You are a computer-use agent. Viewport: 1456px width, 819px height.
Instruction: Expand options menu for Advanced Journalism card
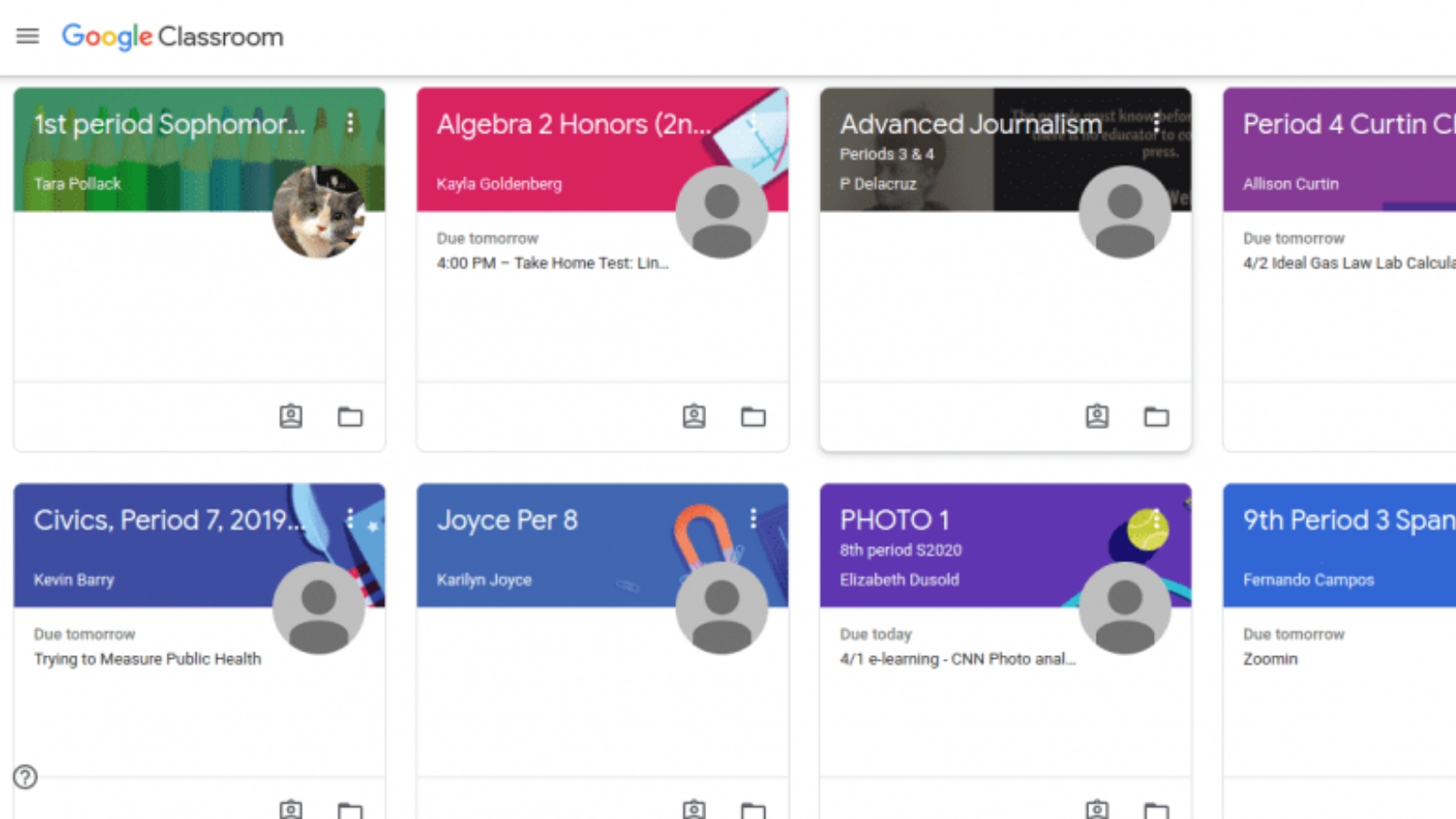point(1157,123)
